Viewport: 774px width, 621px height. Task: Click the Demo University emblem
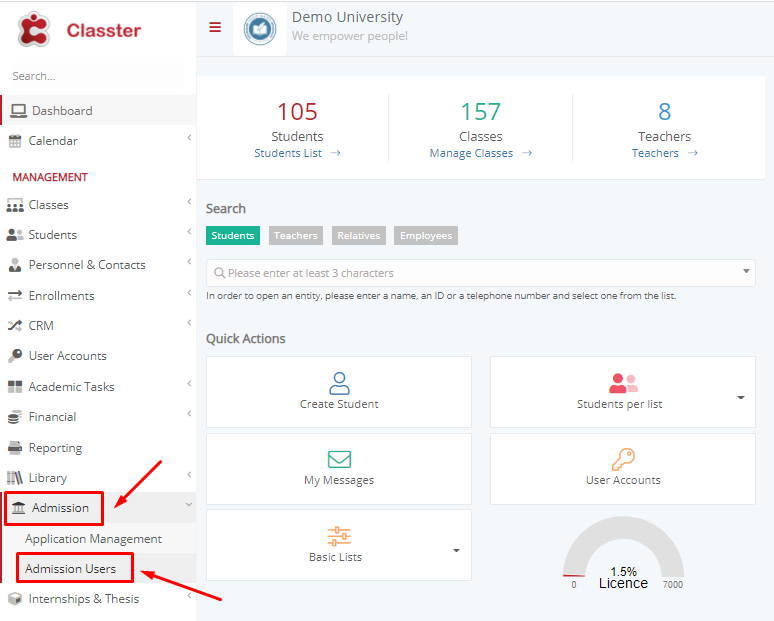click(x=260, y=29)
